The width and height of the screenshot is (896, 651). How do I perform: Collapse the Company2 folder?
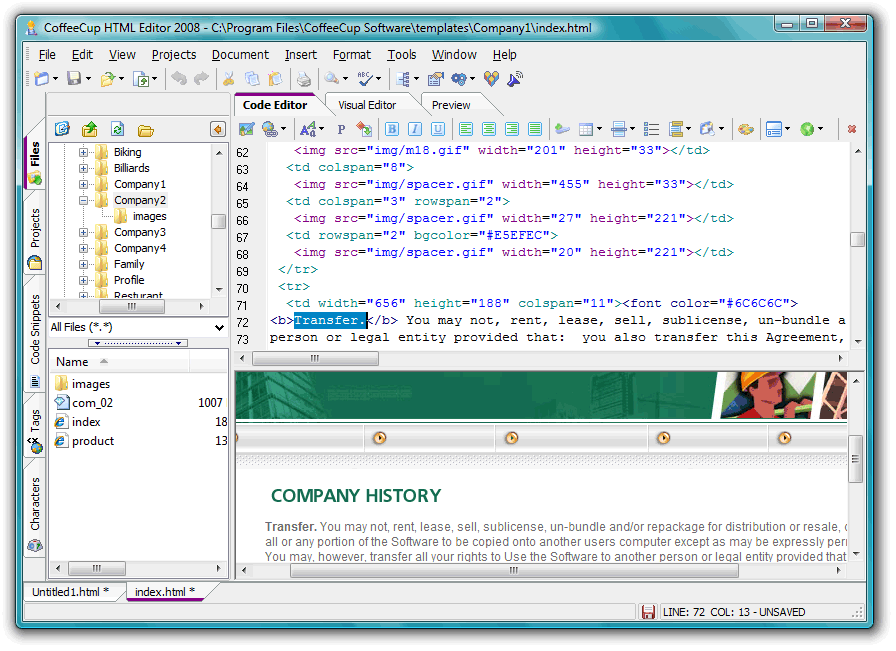click(x=83, y=200)
